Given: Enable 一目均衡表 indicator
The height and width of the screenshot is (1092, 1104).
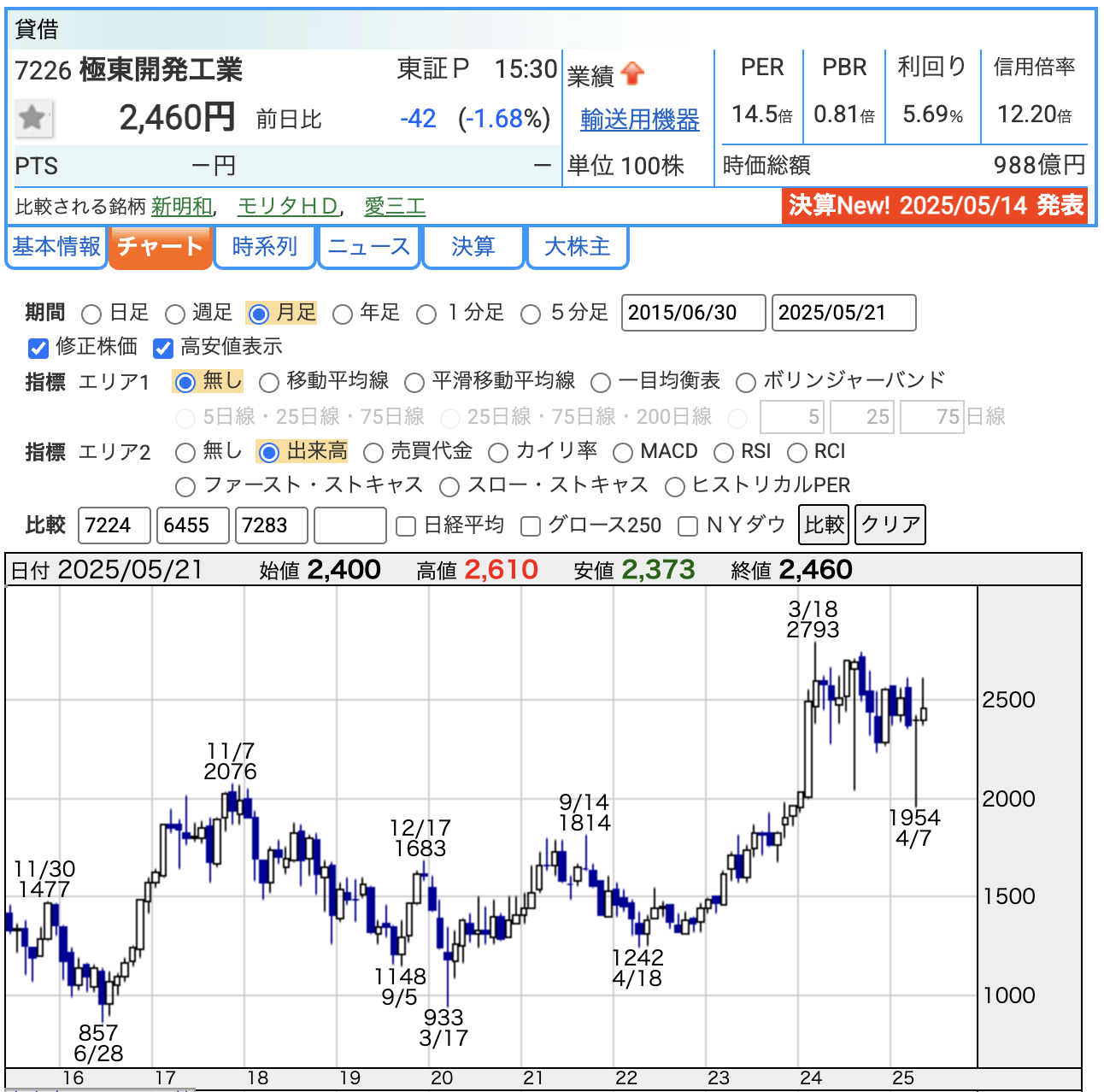Looking at the screenshot, I should (x=601, y=382).
